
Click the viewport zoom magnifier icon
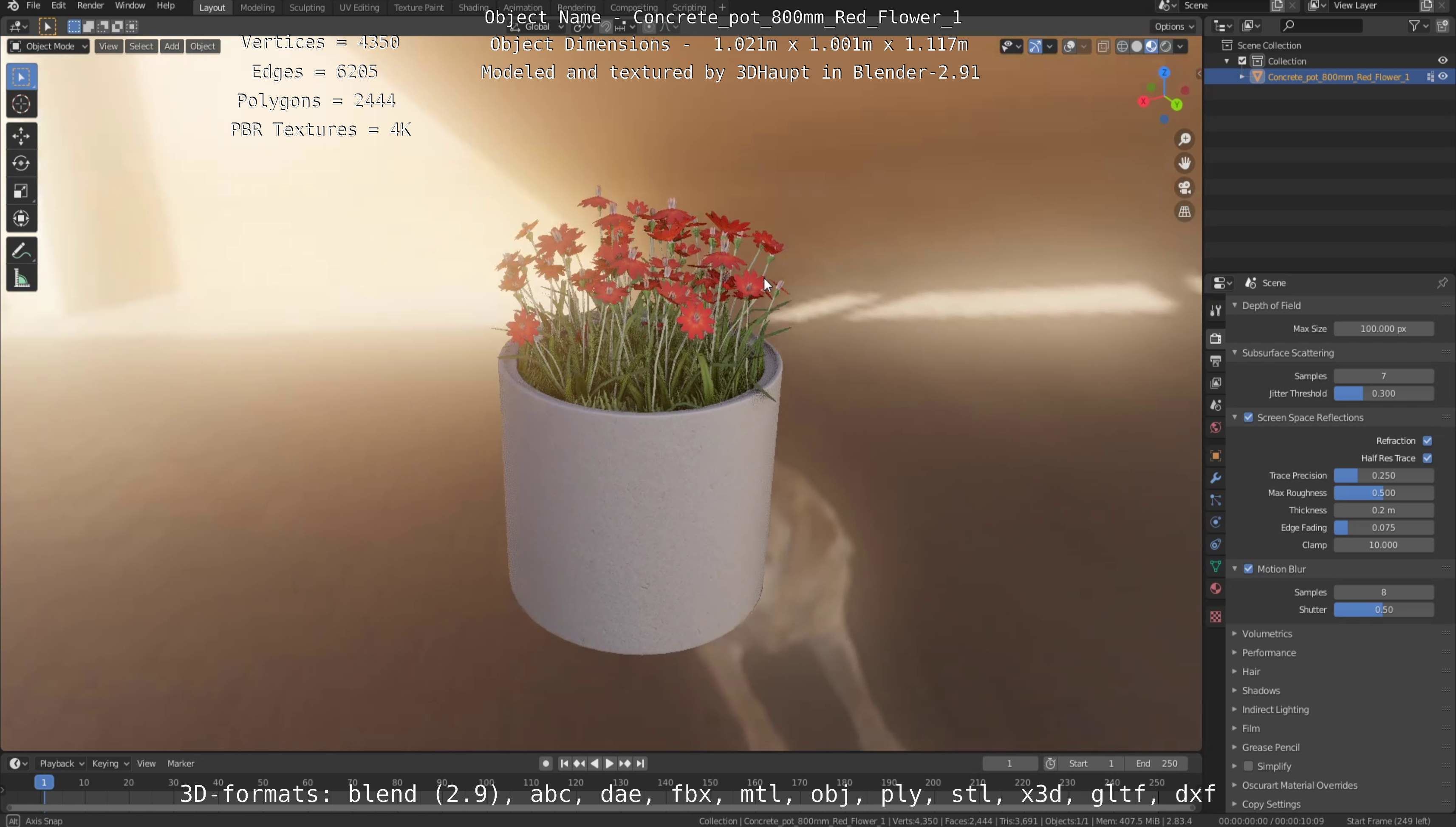1185,139
